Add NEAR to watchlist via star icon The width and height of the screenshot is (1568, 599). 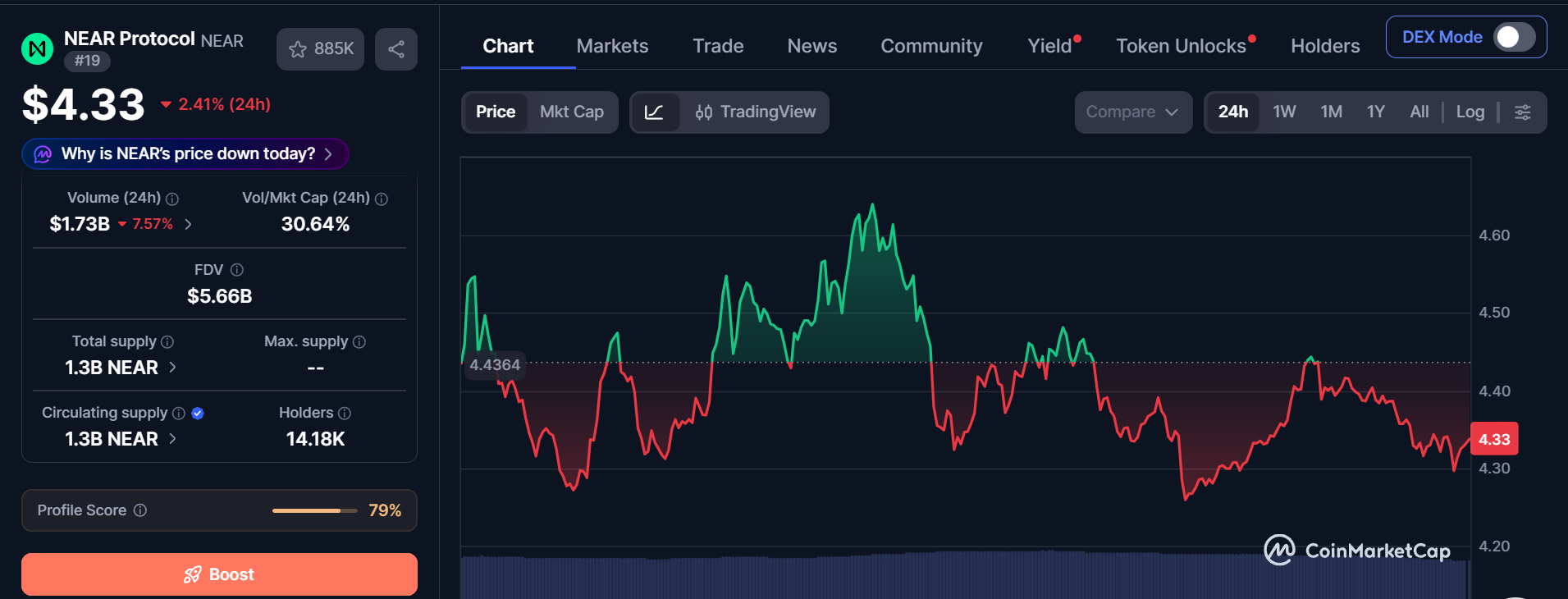coord(298,49)
